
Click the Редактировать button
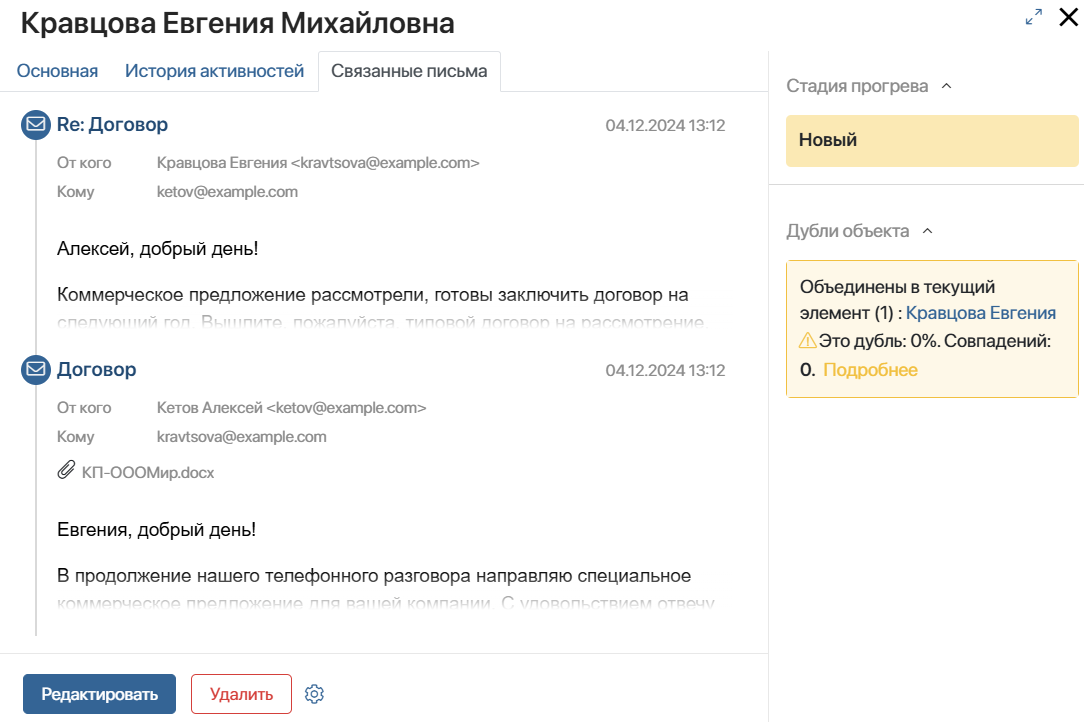[x=100, y=694]
